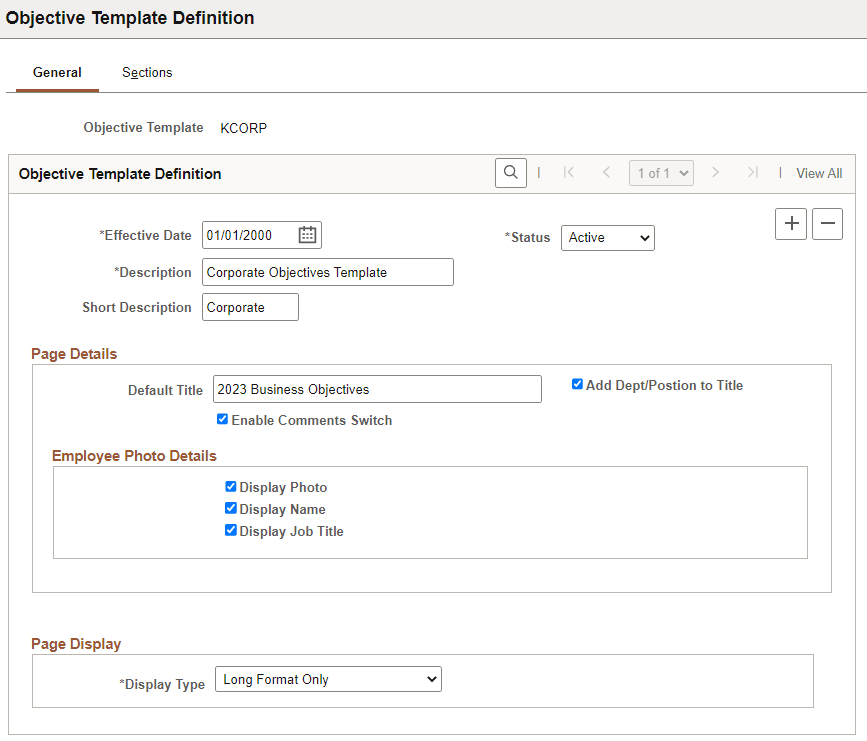Click the View All link
This screenshot has width=867, height=741.
pyautogui.click(x=819, y=173)
